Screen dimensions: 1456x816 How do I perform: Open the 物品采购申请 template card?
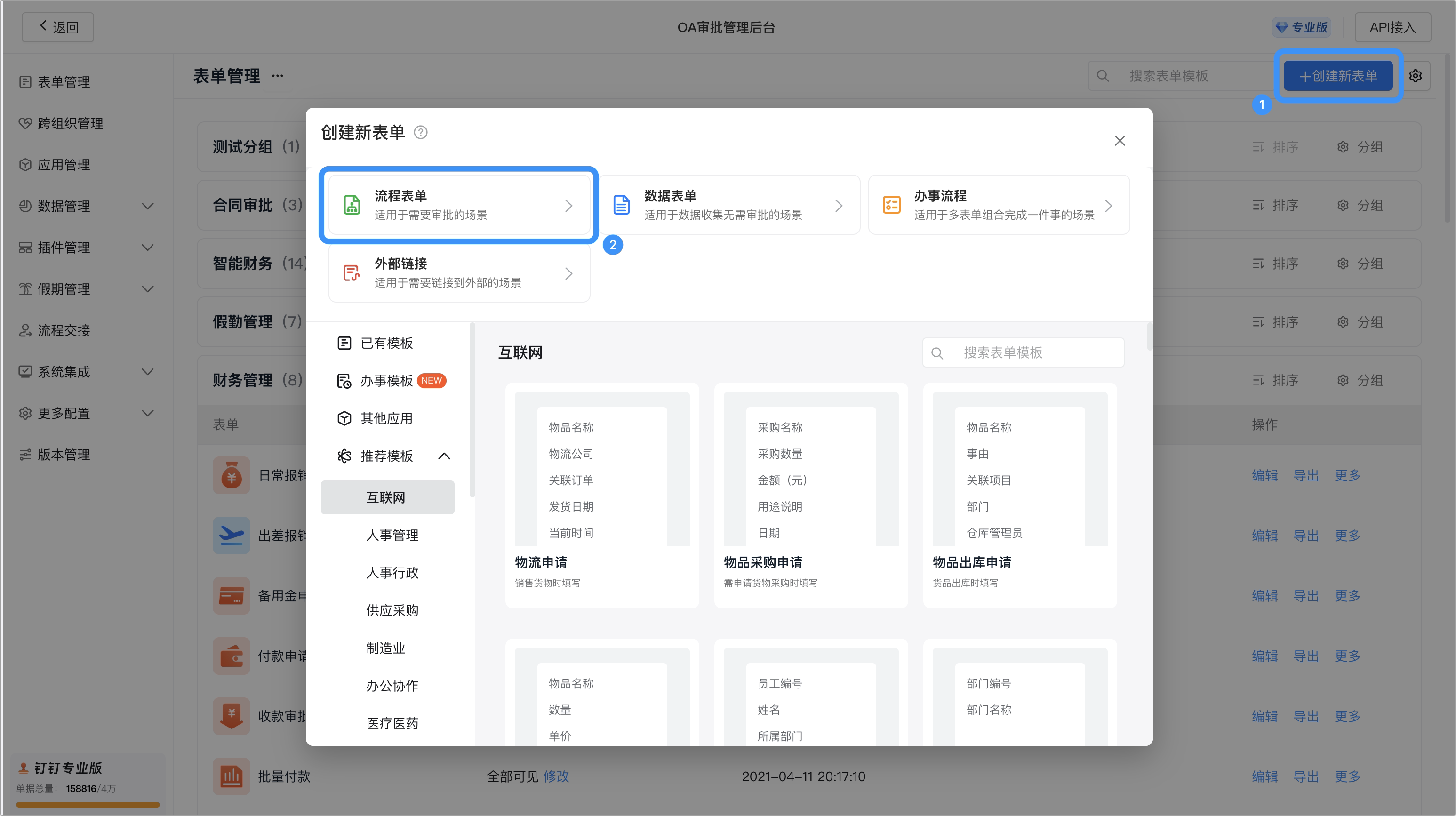(x=811, y=496)
